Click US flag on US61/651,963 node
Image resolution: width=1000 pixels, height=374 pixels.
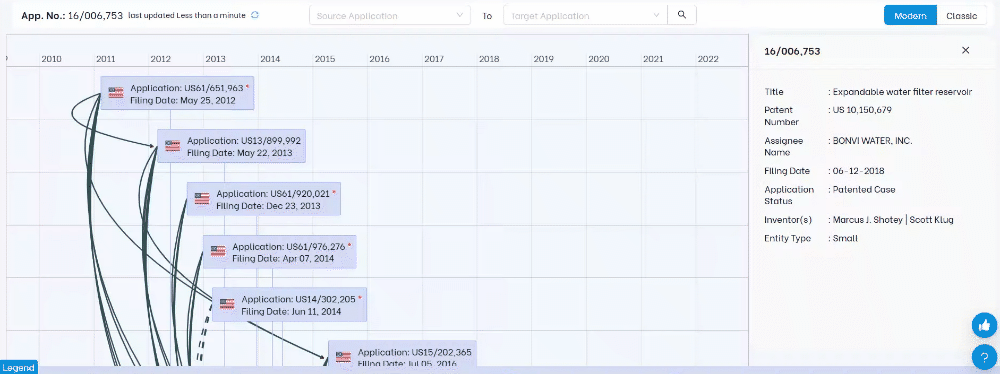[x=116, y=93]
